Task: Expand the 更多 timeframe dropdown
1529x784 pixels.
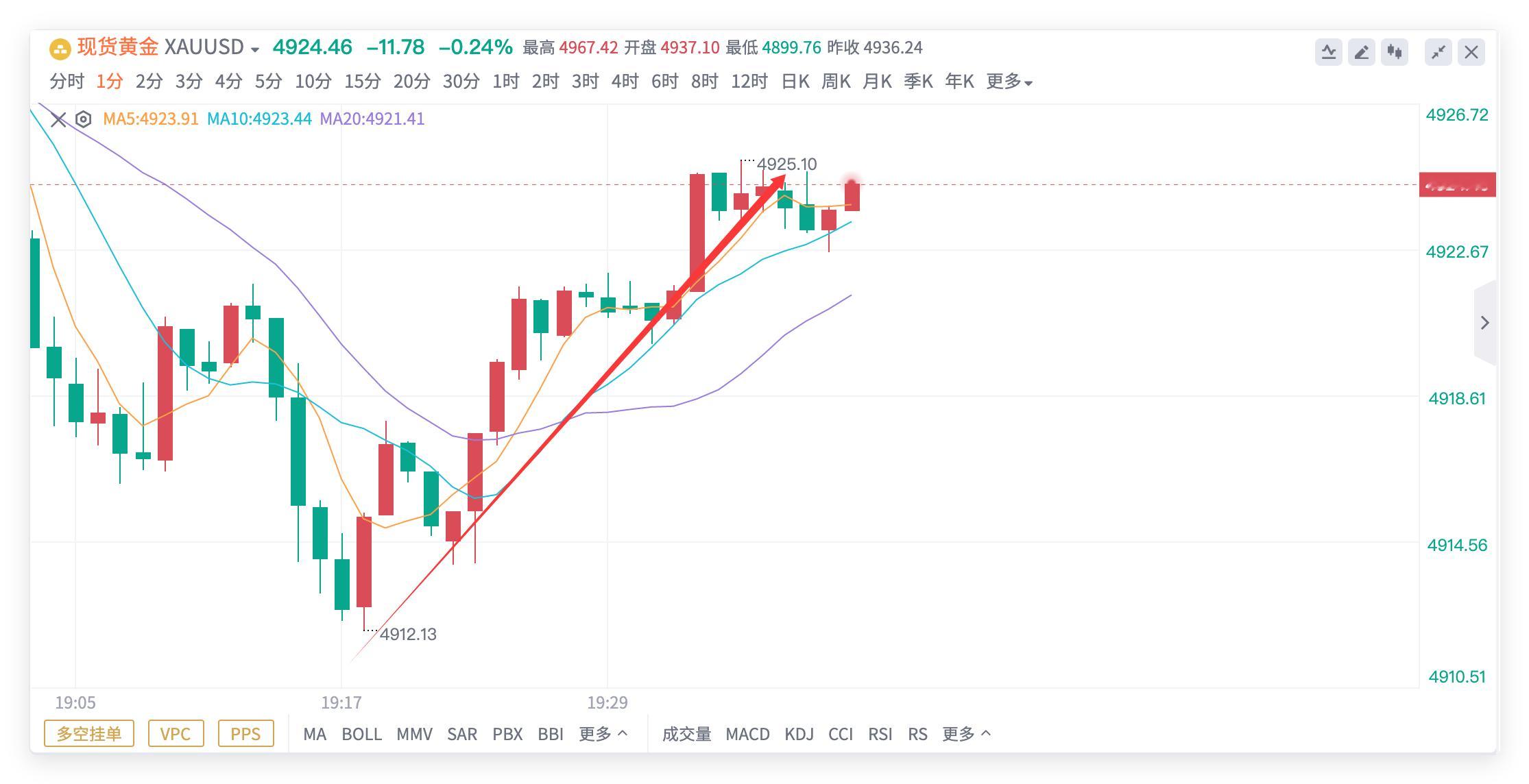Action: pyautogui.click(x=1009, y=82)
